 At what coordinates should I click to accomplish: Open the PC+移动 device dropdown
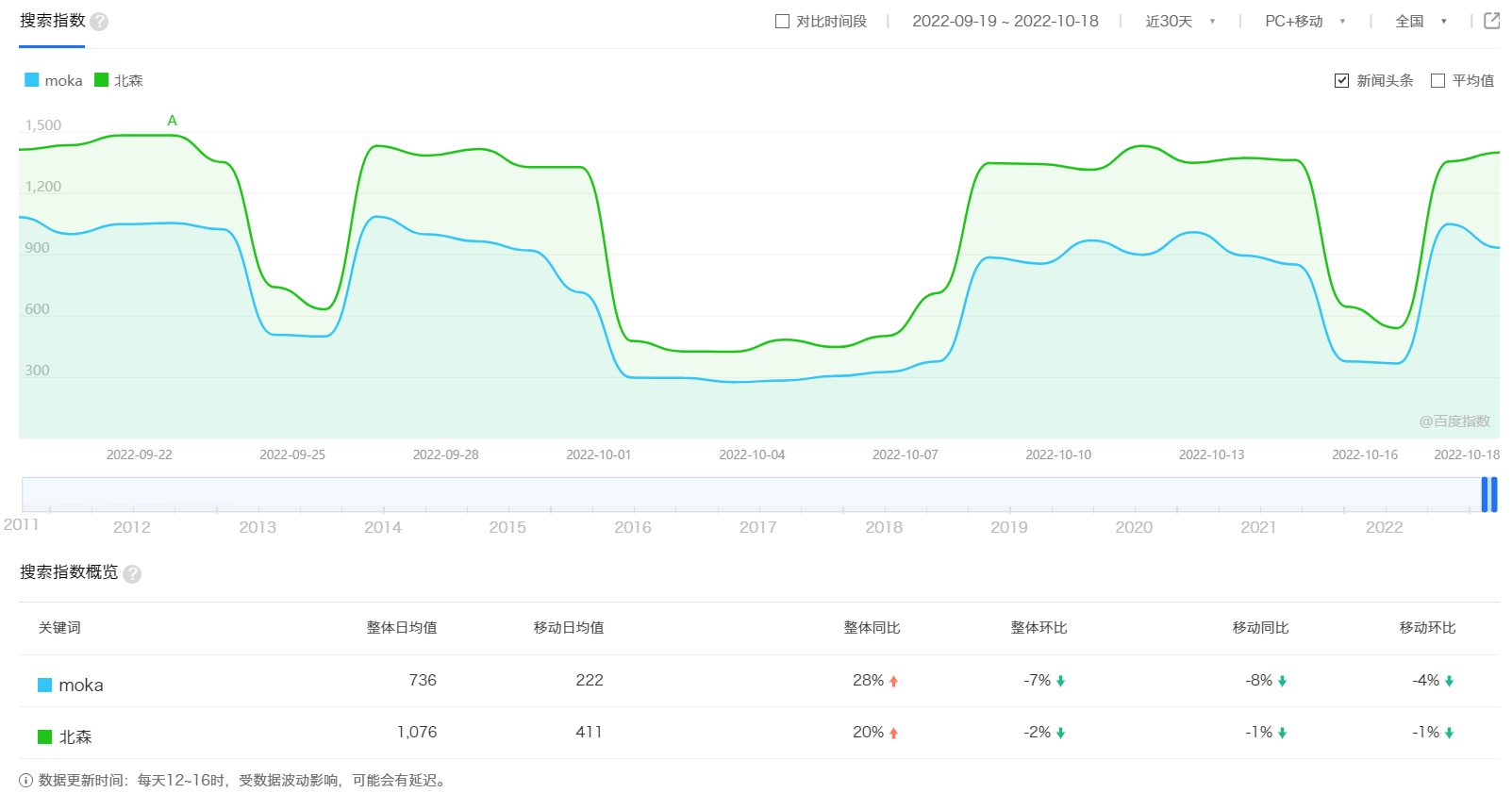(x=1304, y=22)
